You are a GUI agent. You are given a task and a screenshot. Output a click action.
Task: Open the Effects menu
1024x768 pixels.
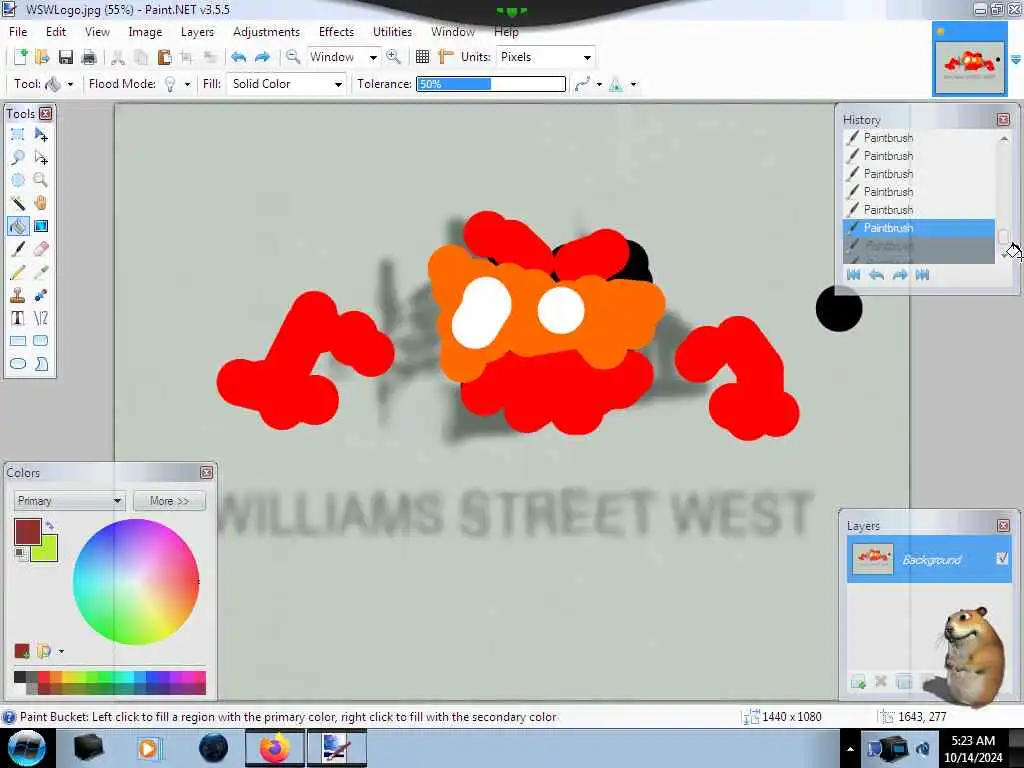pos(336,31)
